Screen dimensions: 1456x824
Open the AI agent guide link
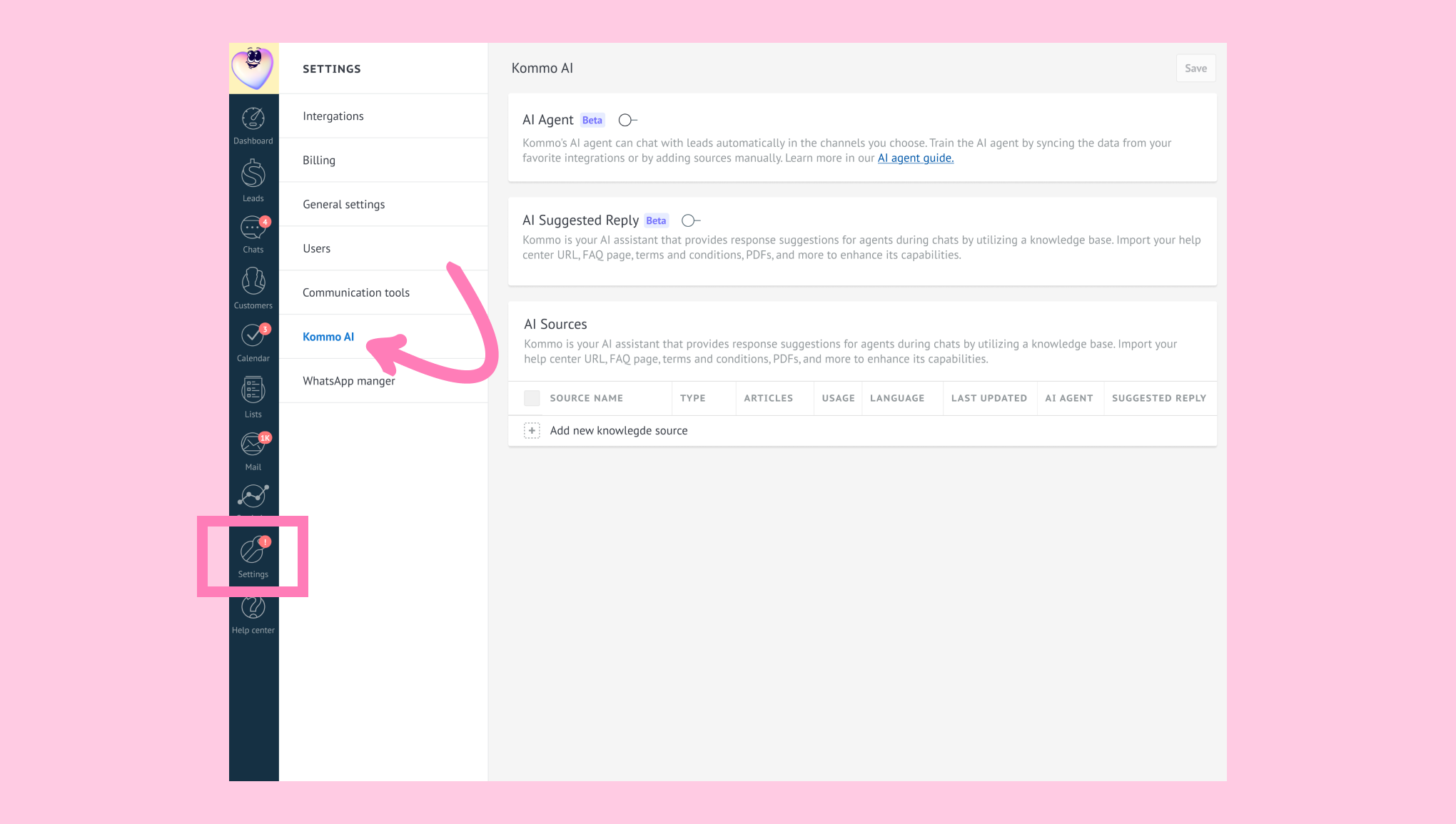pyautogui.click(x=915, y=158)
